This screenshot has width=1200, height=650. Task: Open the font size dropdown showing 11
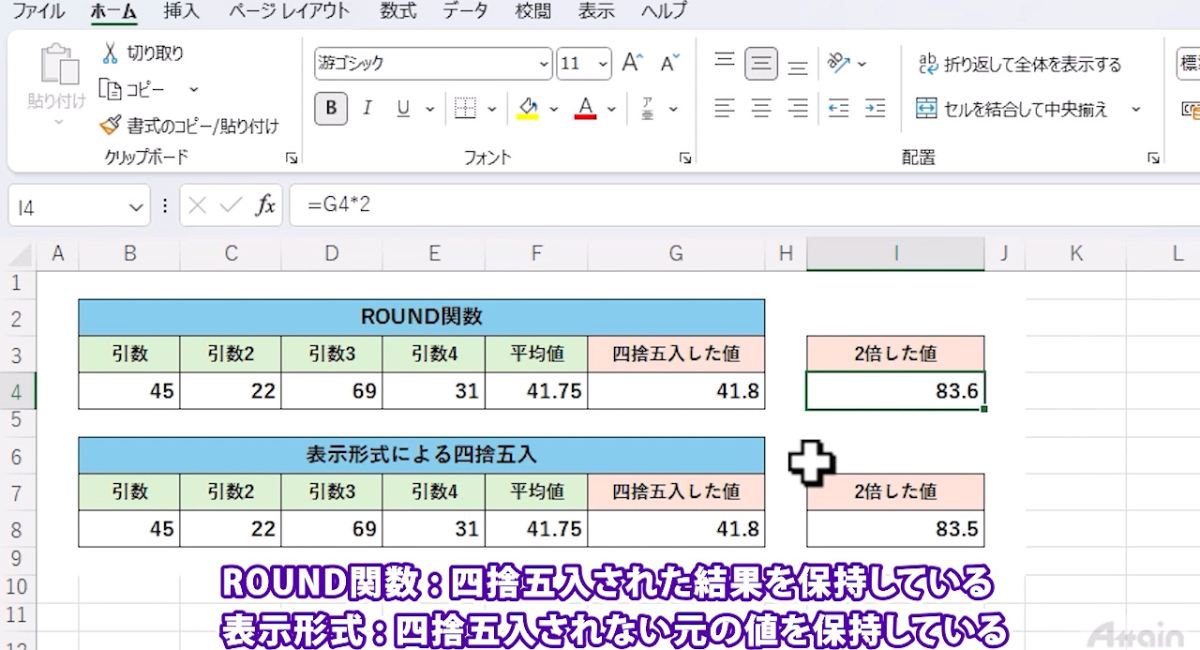tap(603, 64)
